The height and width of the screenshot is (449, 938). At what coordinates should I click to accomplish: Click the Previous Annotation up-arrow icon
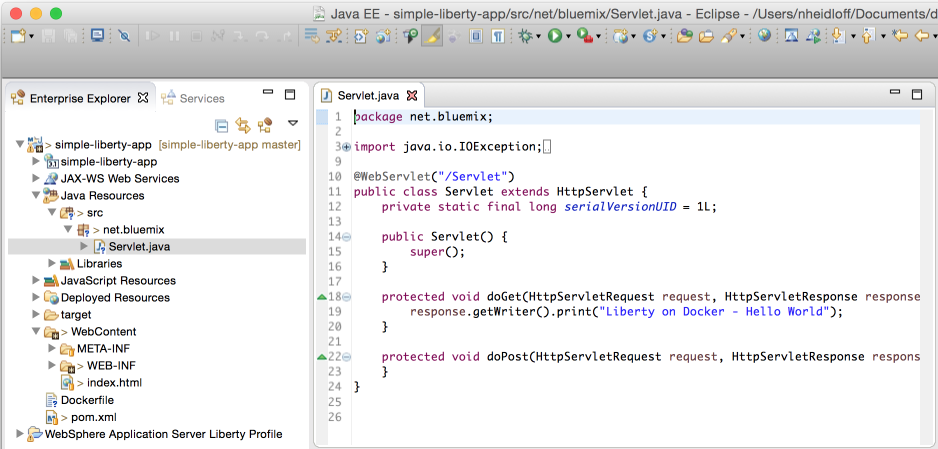click(868, 36)
